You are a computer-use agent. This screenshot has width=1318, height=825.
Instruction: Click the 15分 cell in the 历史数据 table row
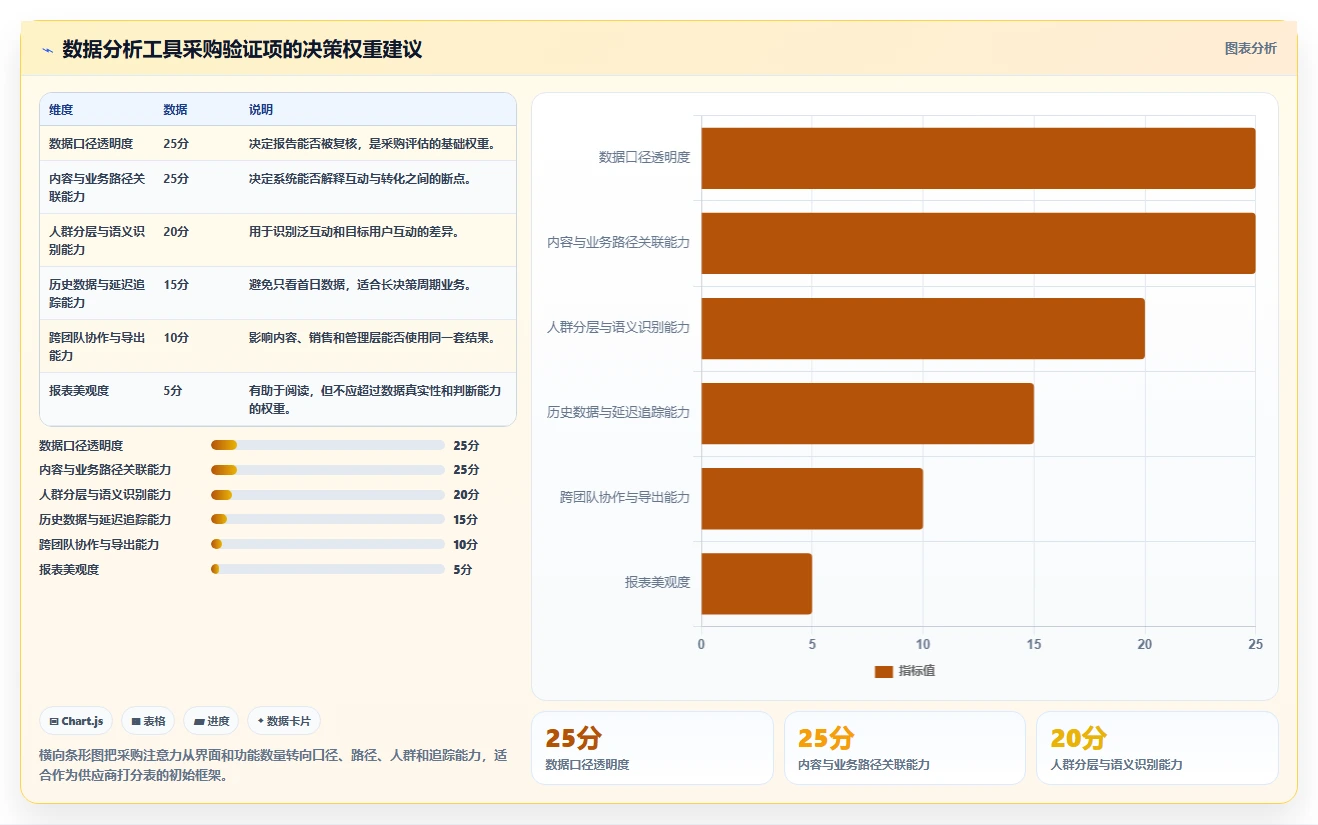176,285
